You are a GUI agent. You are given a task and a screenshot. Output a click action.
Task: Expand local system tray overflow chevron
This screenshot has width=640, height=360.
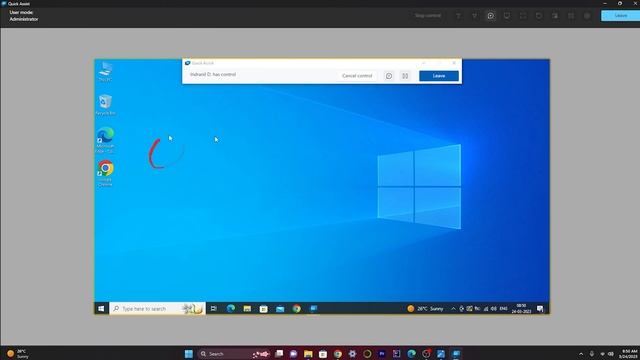(581, 354)
